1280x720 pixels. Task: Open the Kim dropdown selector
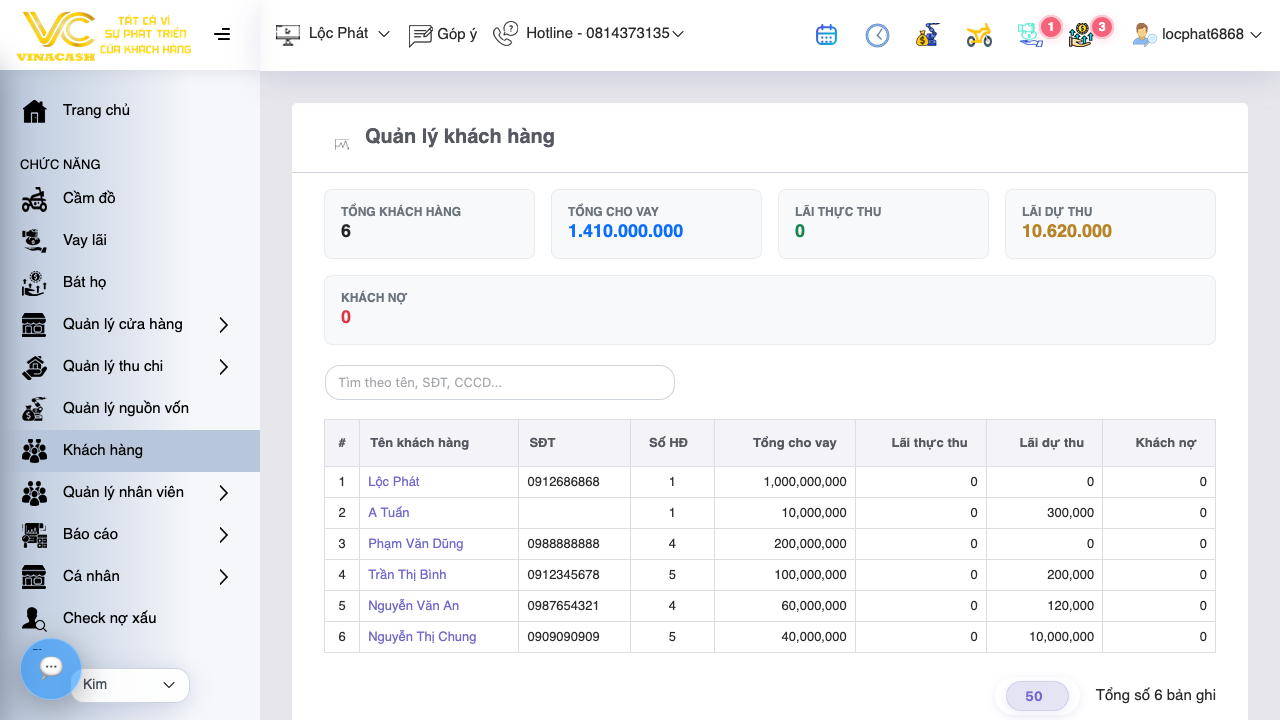[x=130, y=685]
